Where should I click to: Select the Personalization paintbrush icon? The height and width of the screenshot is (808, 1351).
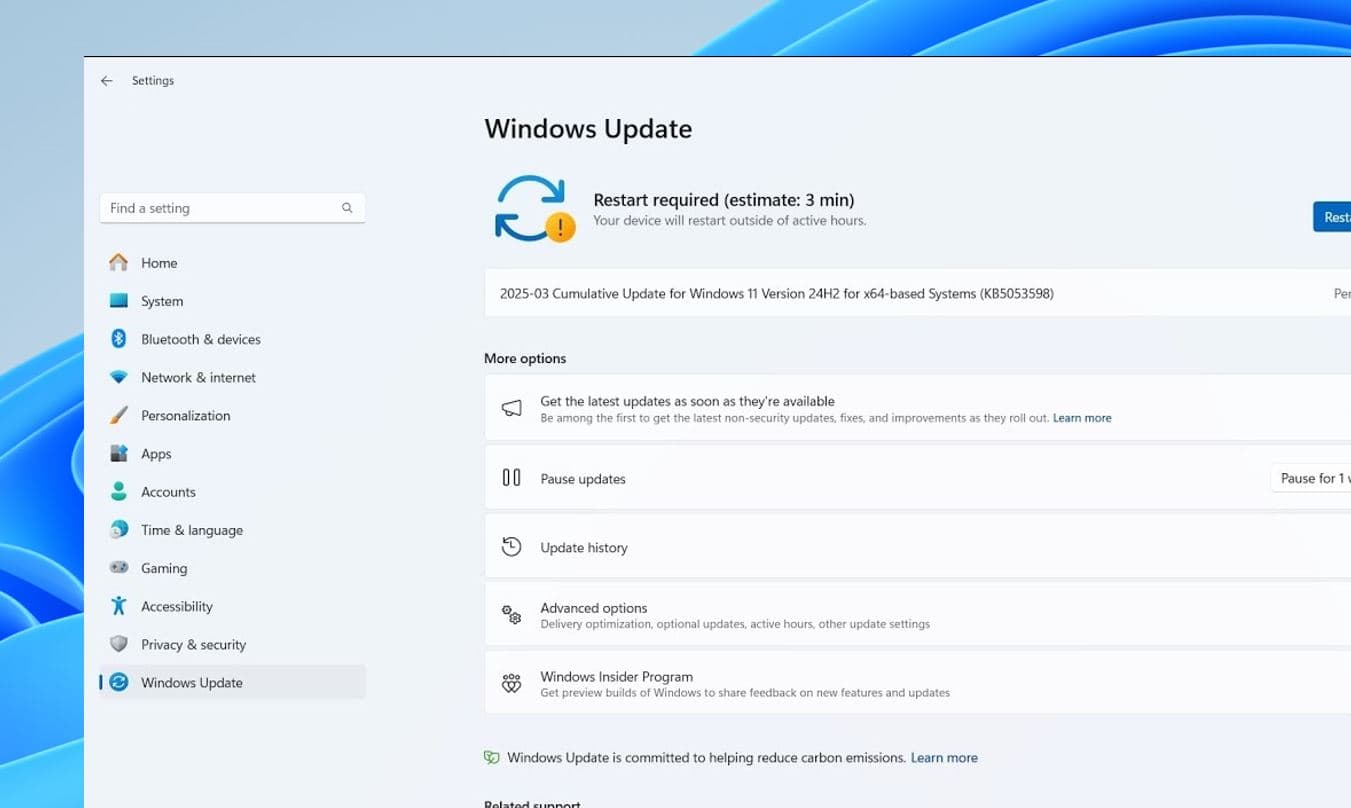click(118, 415)
